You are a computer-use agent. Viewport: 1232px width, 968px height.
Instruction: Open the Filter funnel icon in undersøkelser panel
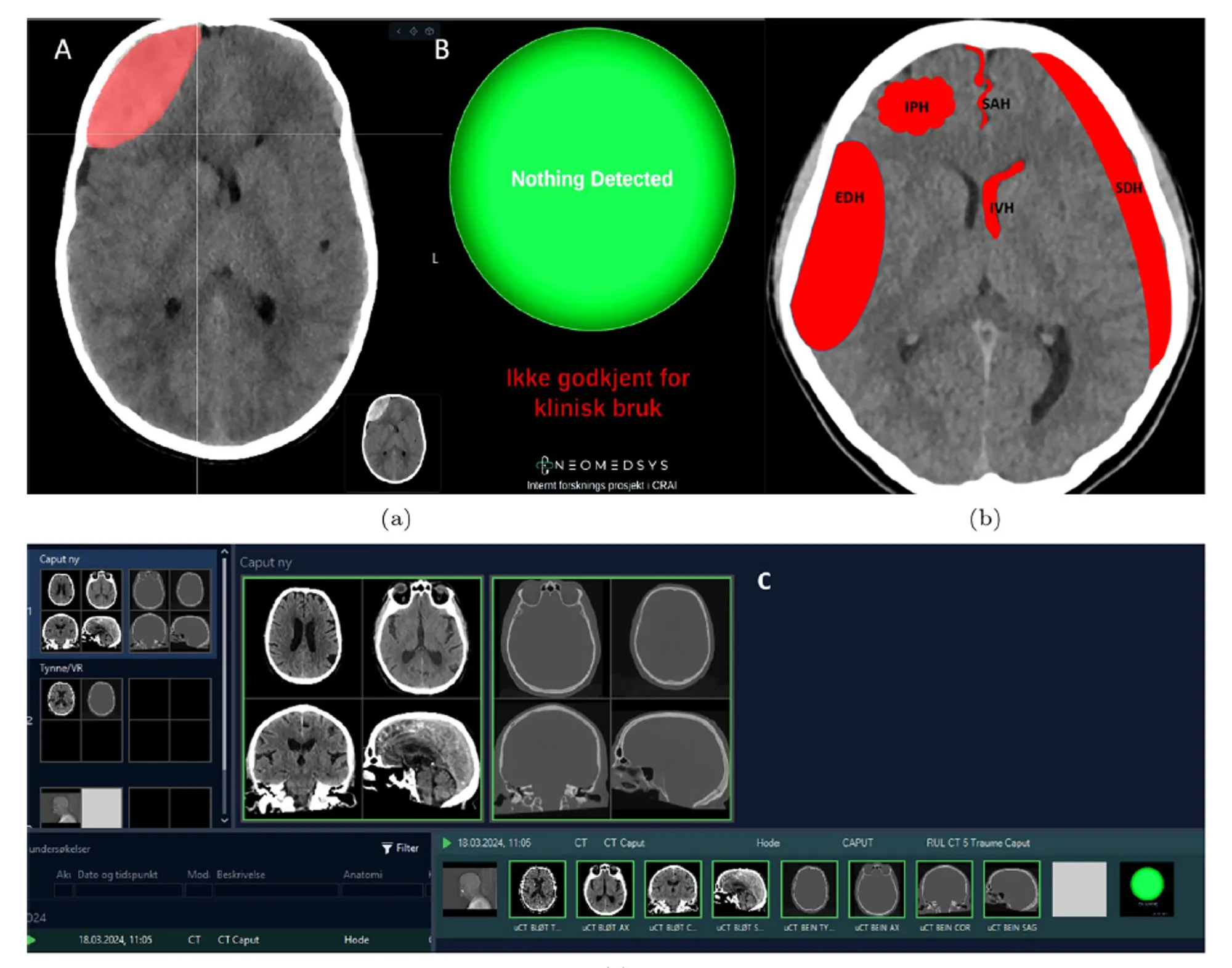tap(387, 848)
